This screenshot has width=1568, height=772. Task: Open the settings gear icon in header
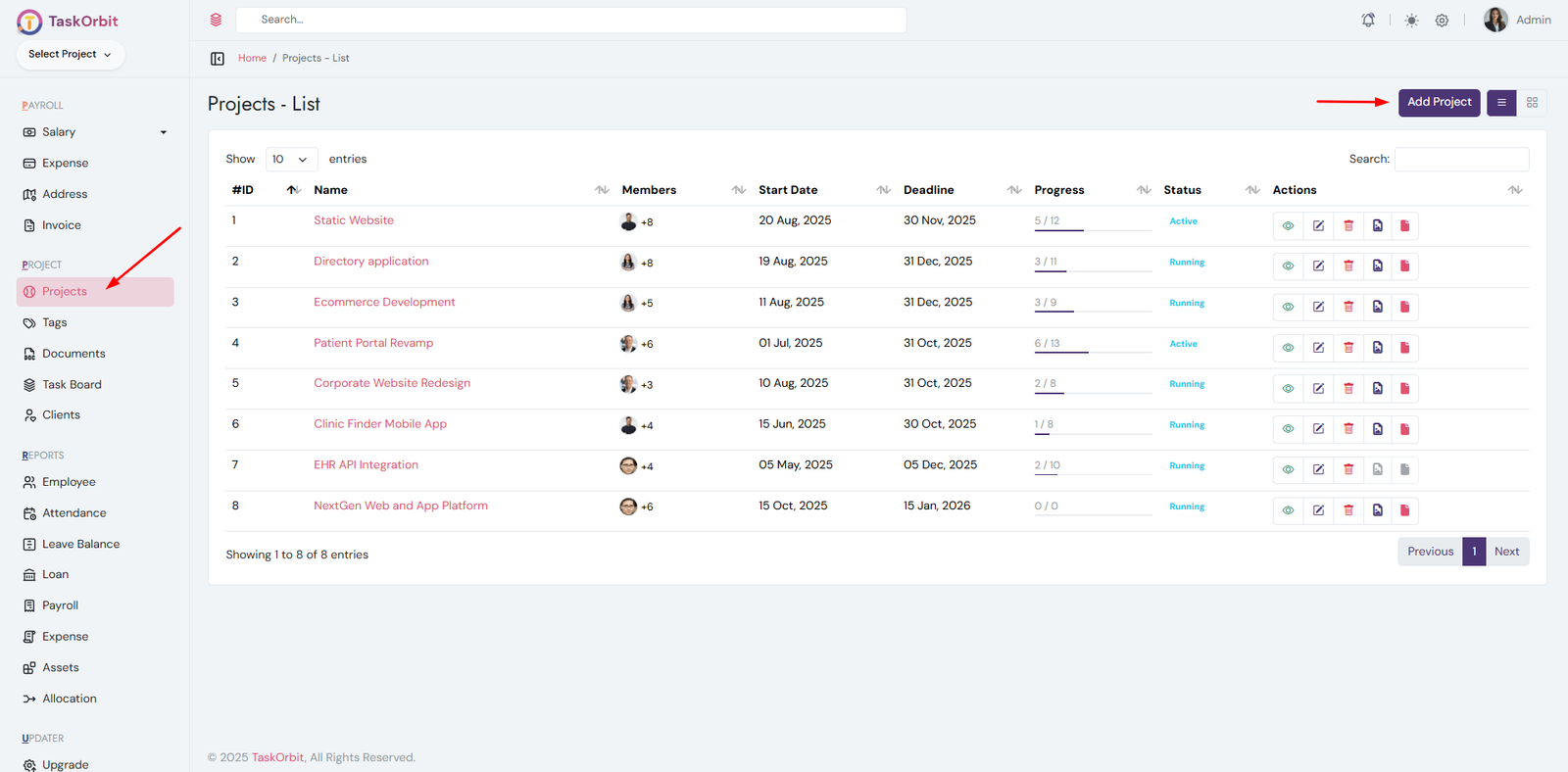(1442, 20)
